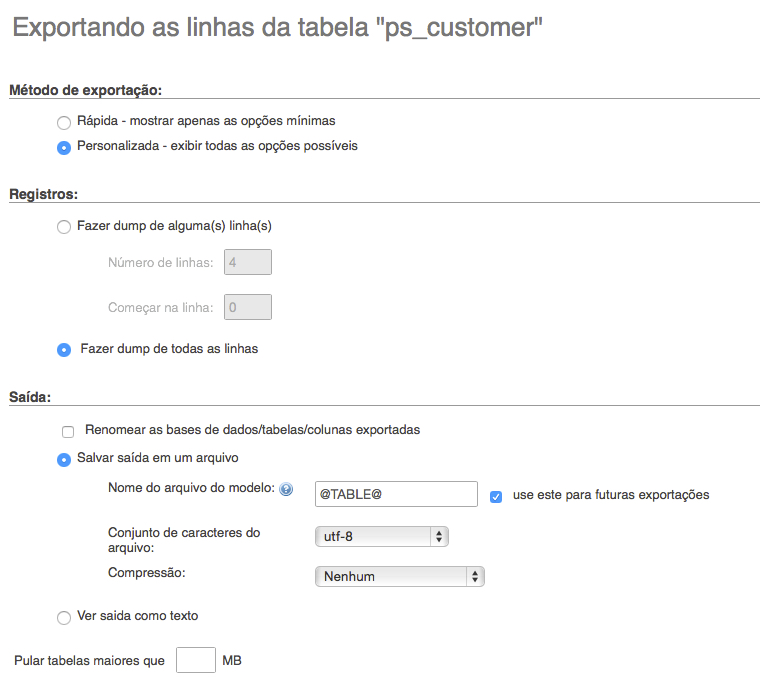
Task: Choose Fazer dump de todas as linhas
Action: pos(64,349)
